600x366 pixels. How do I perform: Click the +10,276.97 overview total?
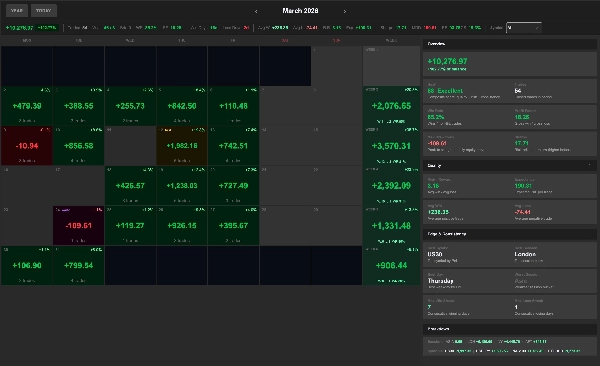pos(447,61)
